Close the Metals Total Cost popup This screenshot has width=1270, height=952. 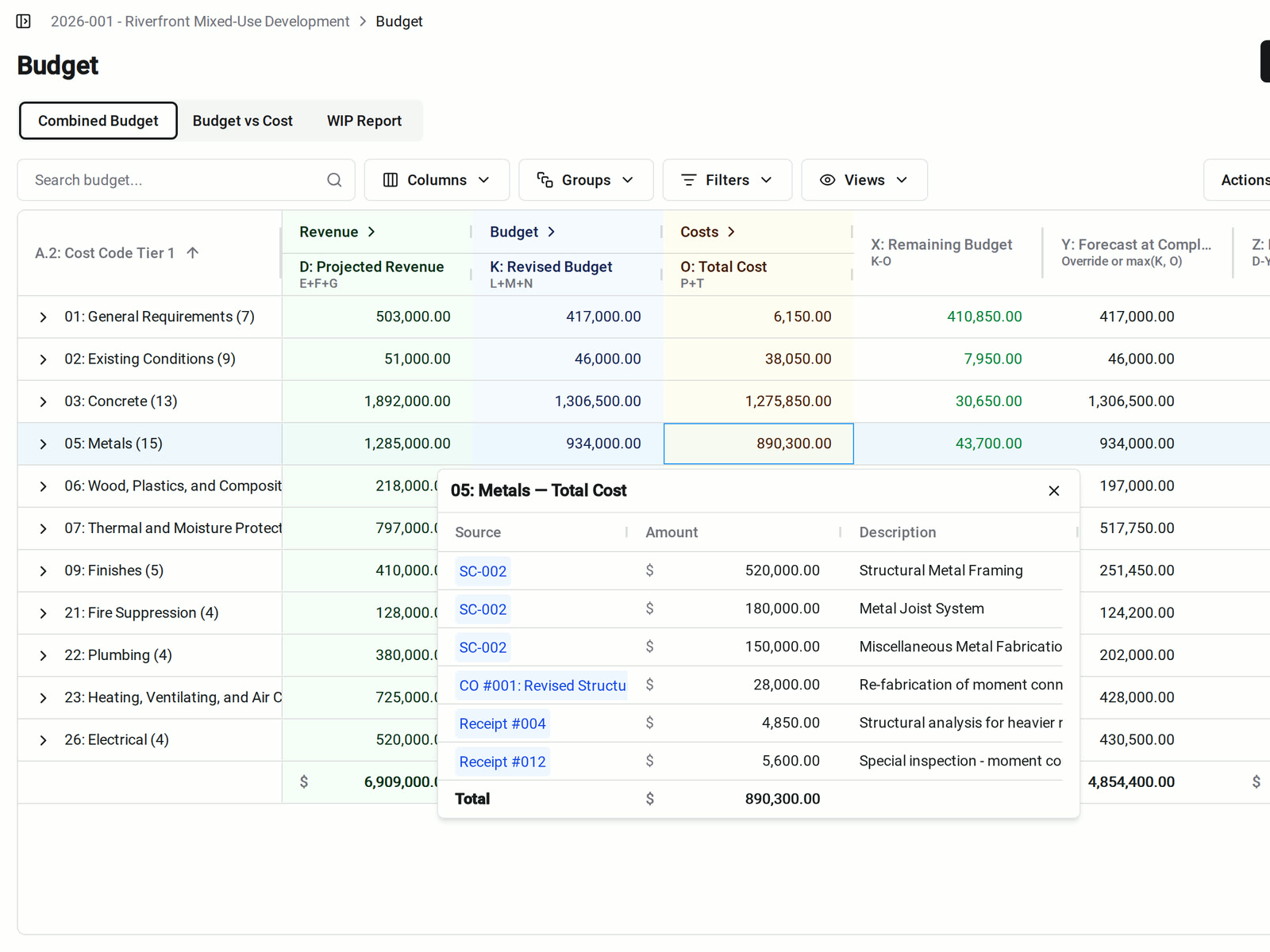click(x=1053, y=491)
